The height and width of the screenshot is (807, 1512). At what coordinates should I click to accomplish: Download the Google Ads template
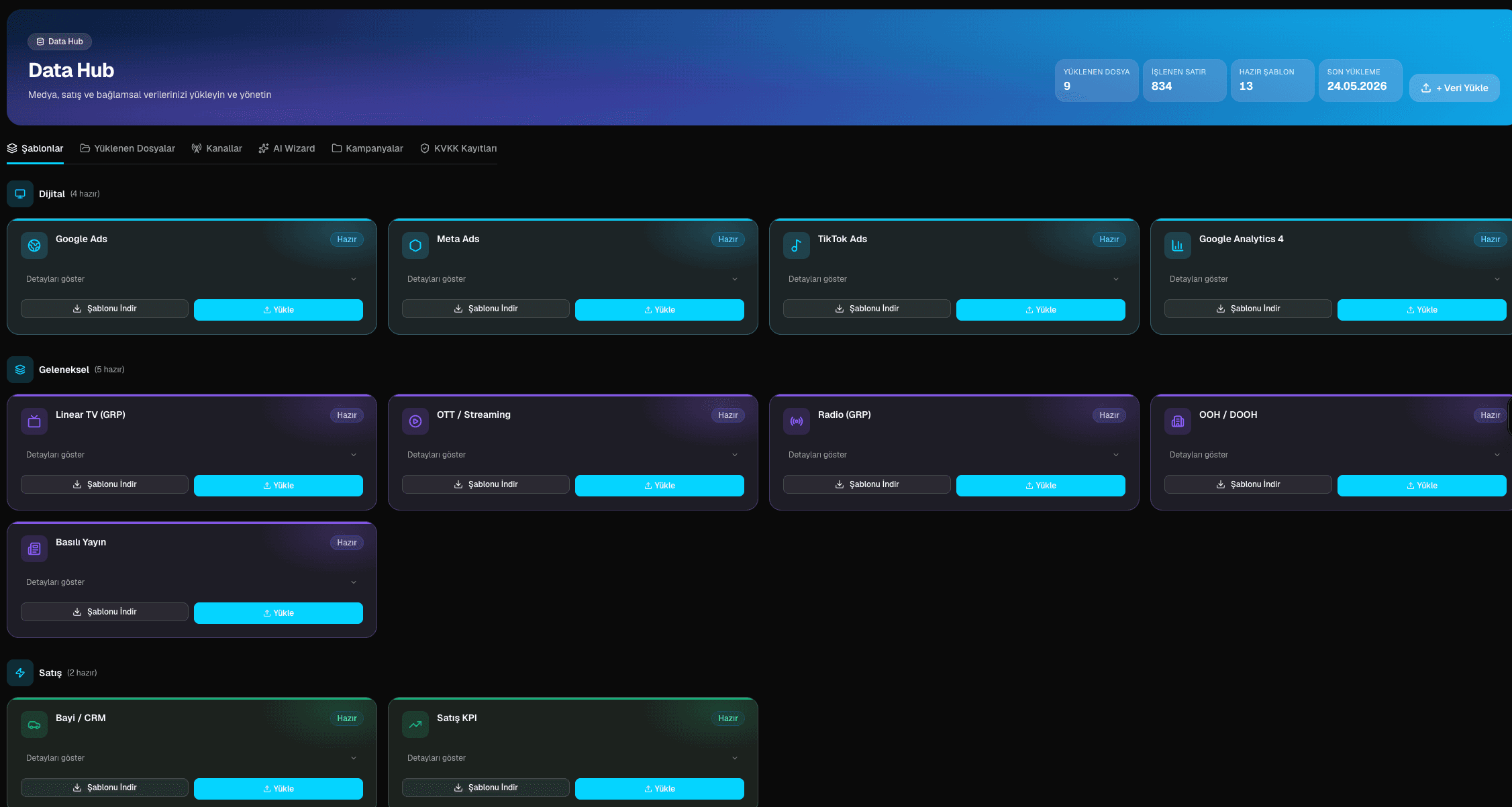click(x=105, y=309)
